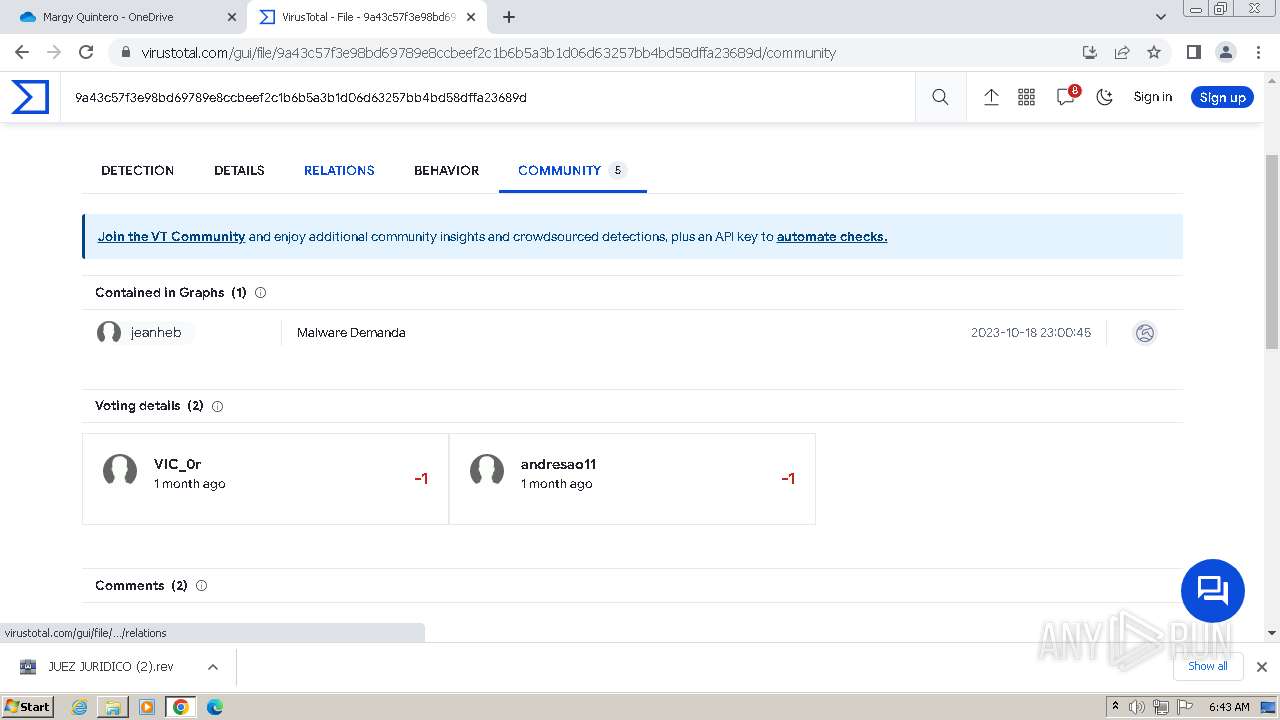Bookmark this page with star icon
The height and width of the screenshot is (720, 1280).
[x=1154, y=52]
